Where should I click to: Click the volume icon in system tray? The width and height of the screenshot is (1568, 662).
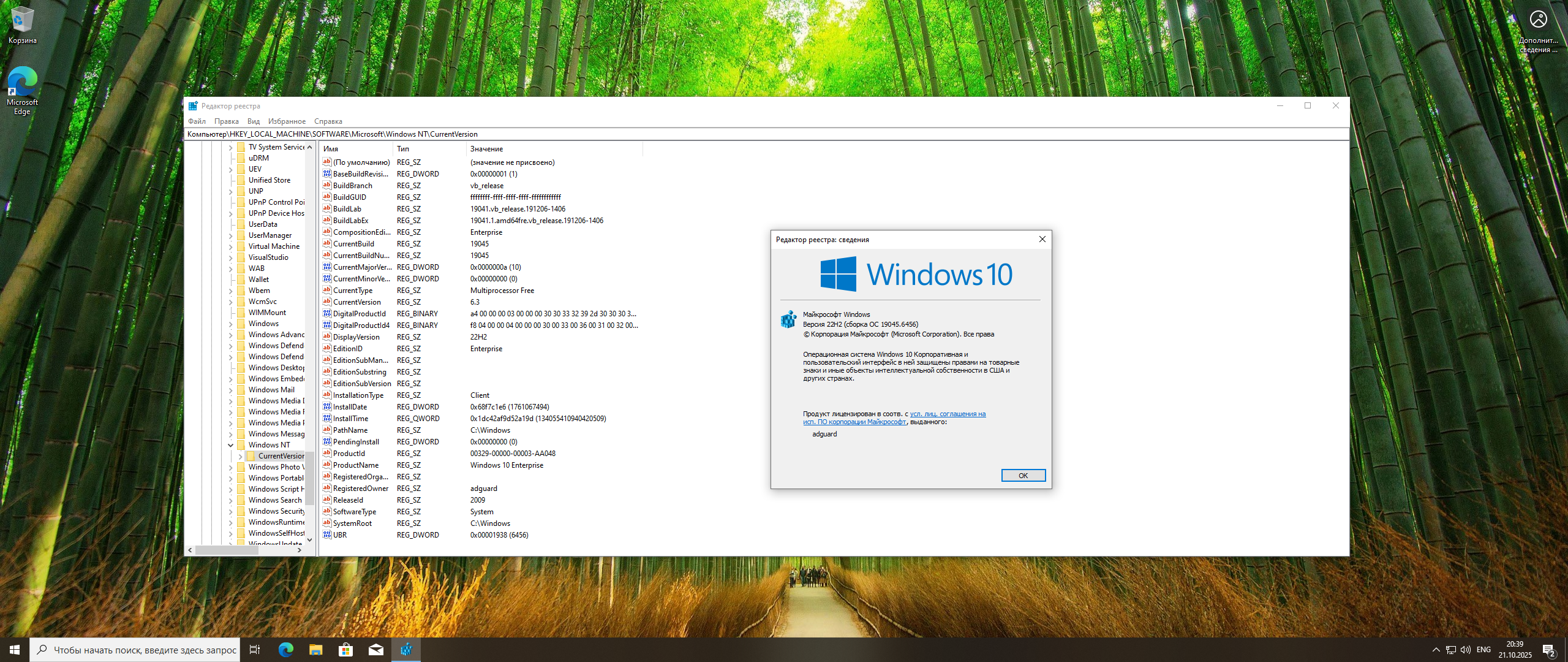pos(1465,650)
